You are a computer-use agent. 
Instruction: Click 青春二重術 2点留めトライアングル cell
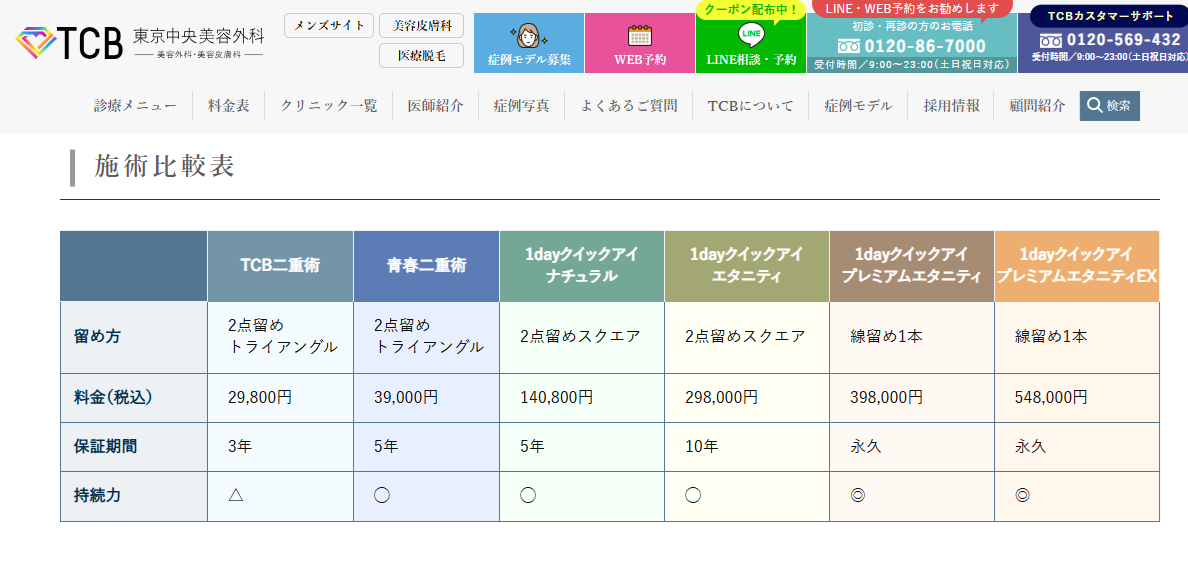click(x=429, y=336)
